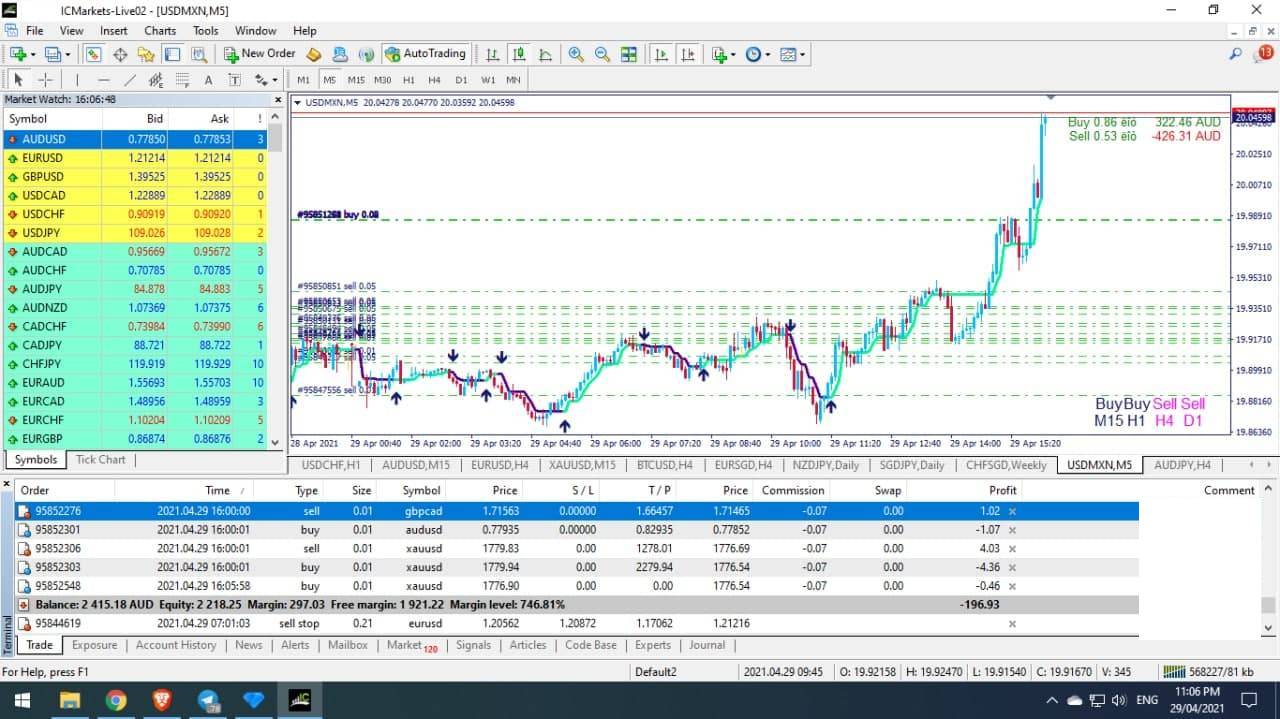Open the chart templates dropdown

[x=792, y=54]
